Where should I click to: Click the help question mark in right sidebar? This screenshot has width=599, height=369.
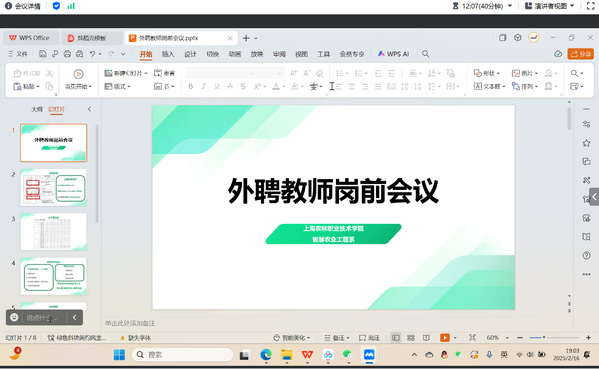tap(586, 255)
